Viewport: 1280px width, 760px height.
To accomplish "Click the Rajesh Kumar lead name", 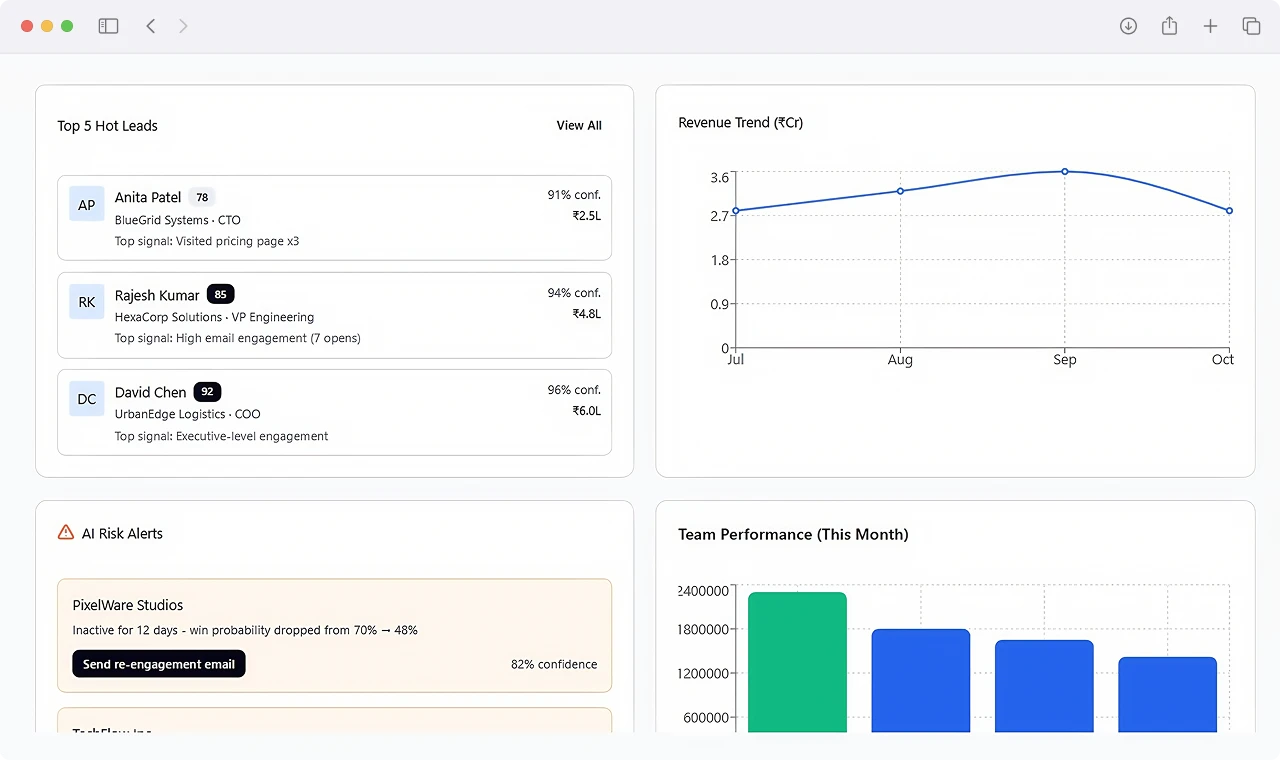I will [157, 295].
